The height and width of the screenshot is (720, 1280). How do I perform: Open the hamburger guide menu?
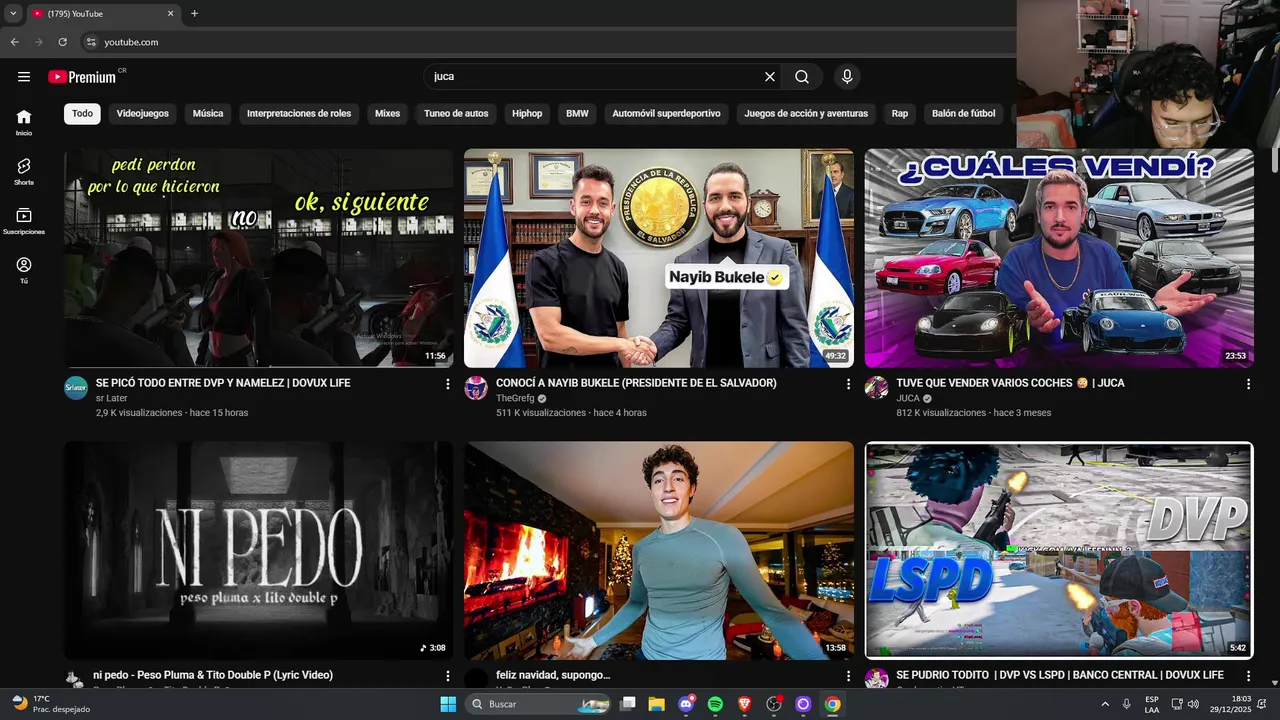24,77
